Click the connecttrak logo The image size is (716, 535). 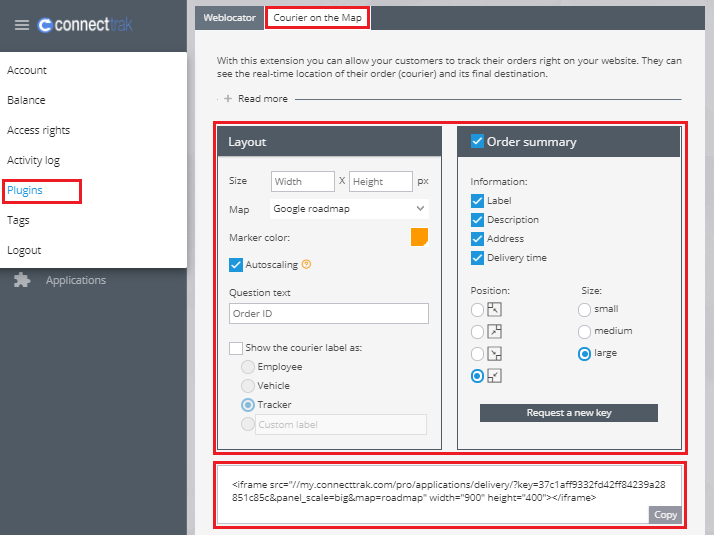pos(85,25)
